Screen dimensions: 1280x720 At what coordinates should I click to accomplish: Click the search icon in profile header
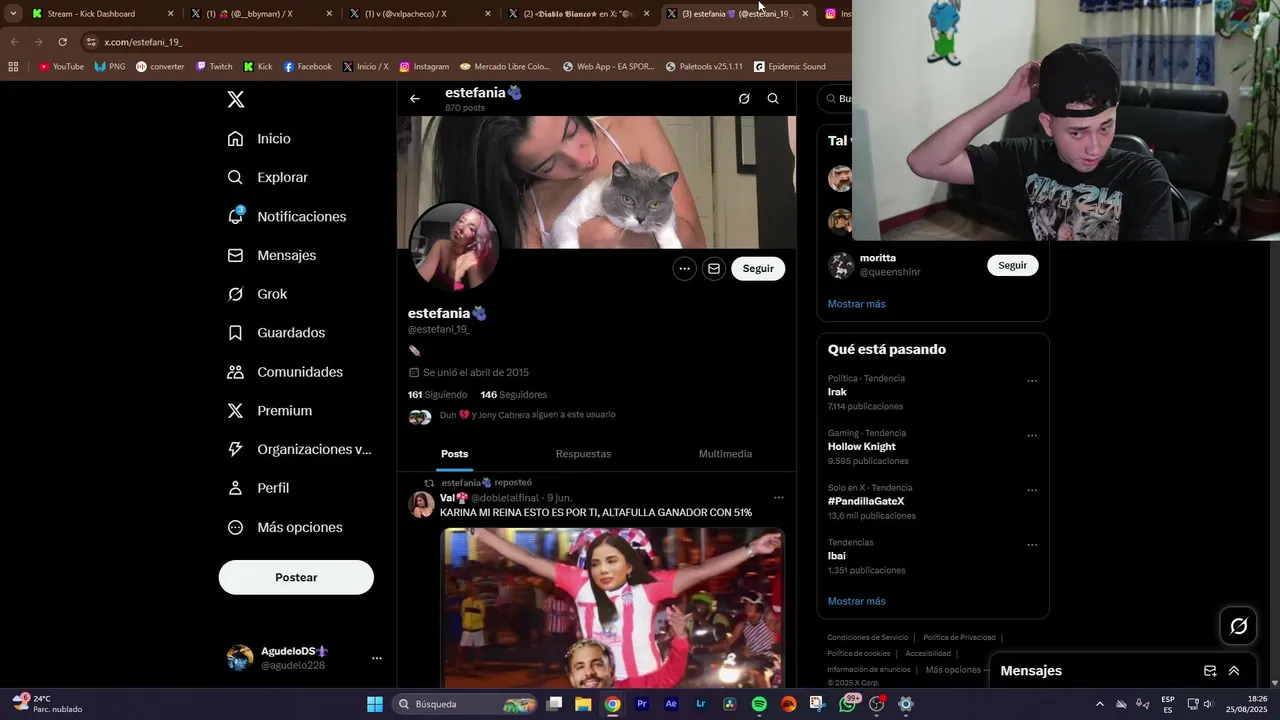pyautogui.click(x=773, y=99)
